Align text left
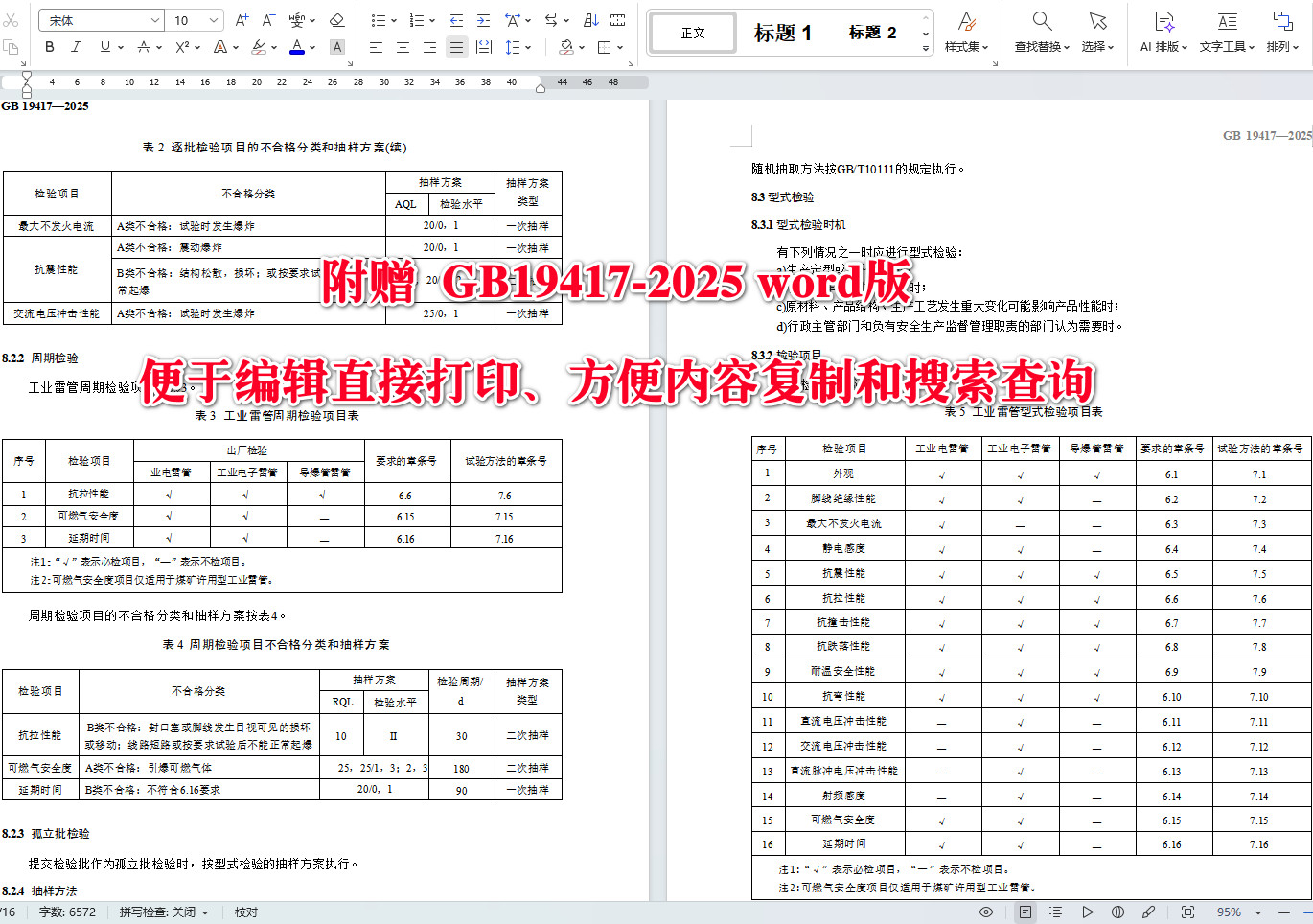 [376, 47]
